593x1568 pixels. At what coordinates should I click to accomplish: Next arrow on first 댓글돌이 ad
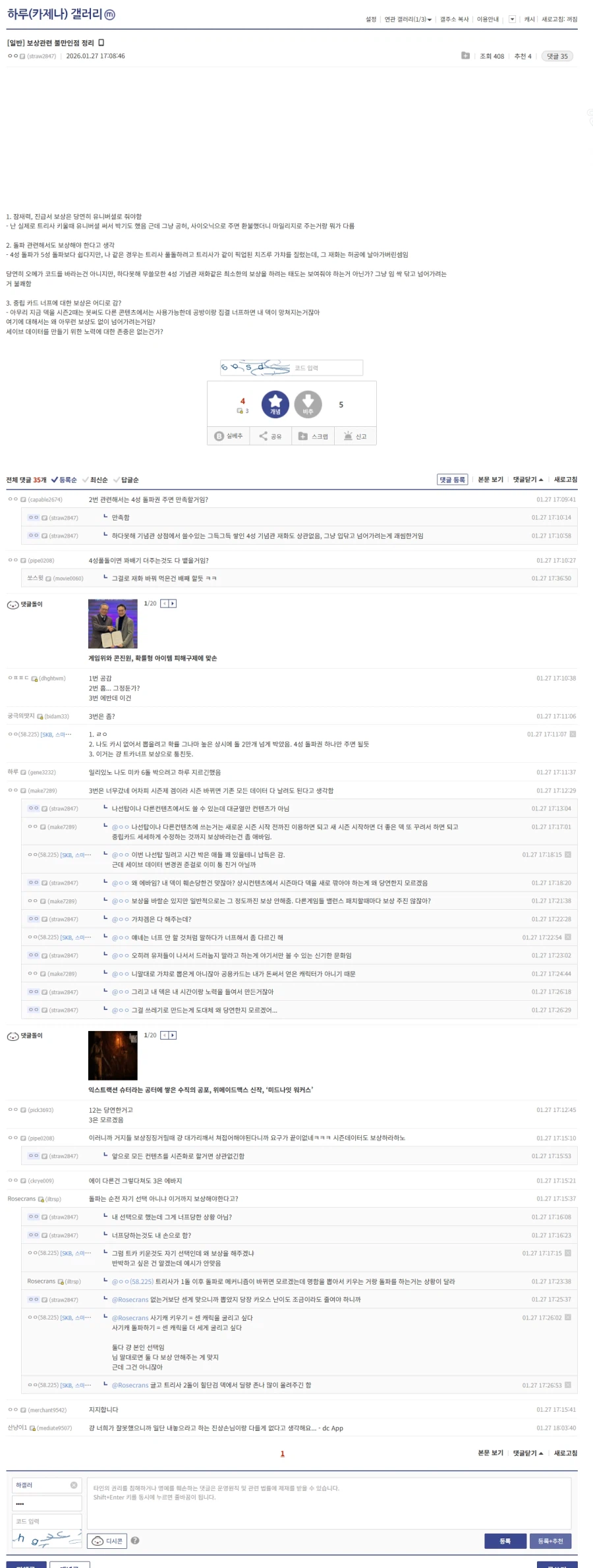[173, 603]
